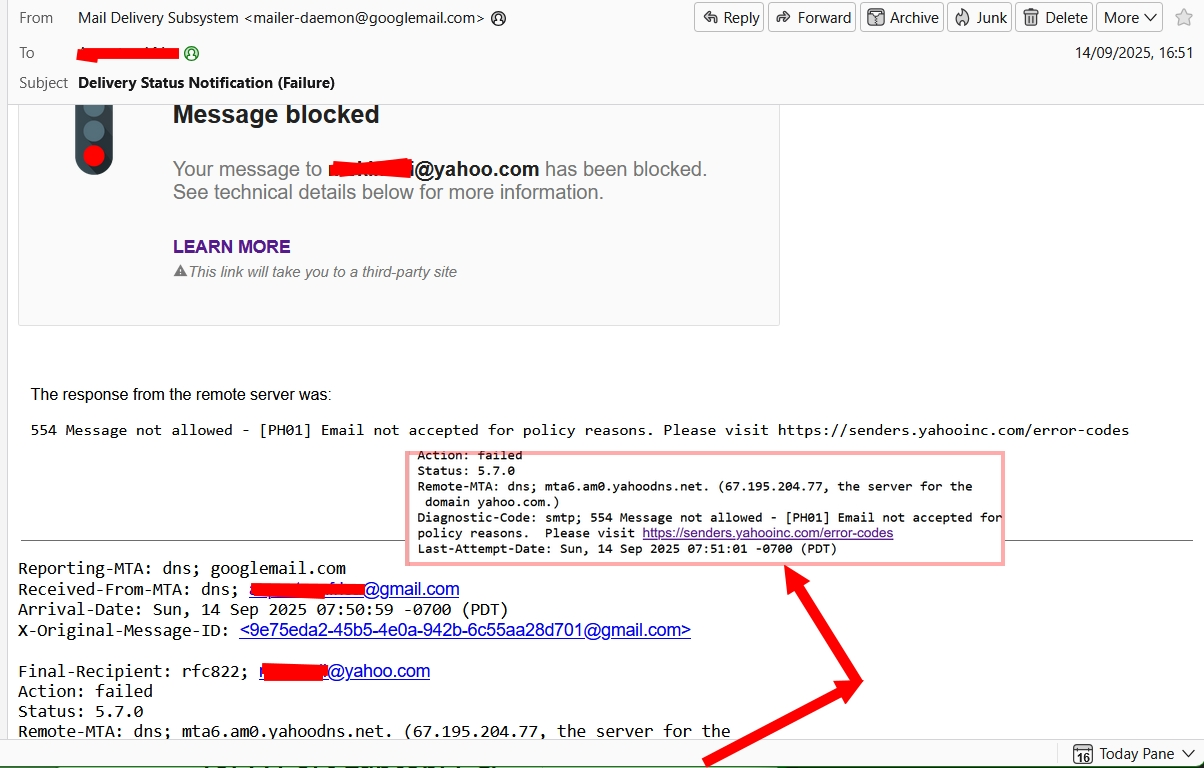Image resolution: width=1204 pixels, height=768 pixels.
Task: Click the 'Status: 5.7.0' line in body
Action: point(80,711)
